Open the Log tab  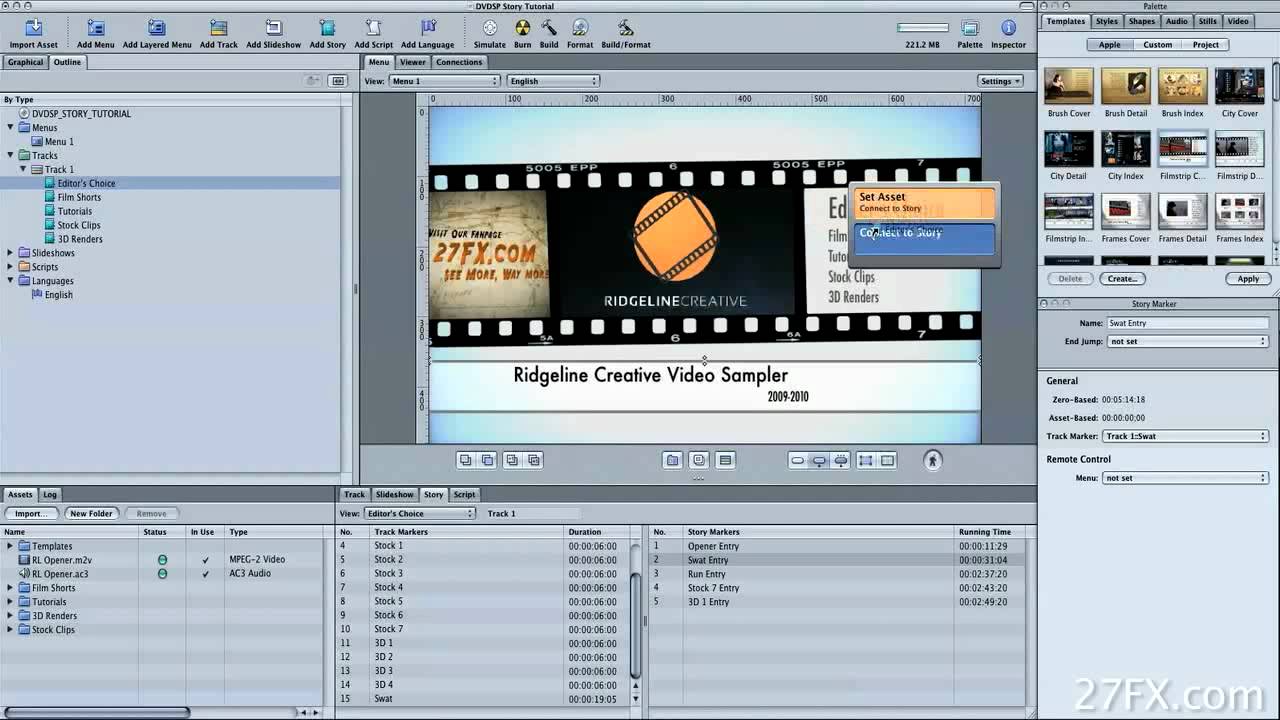49,494
